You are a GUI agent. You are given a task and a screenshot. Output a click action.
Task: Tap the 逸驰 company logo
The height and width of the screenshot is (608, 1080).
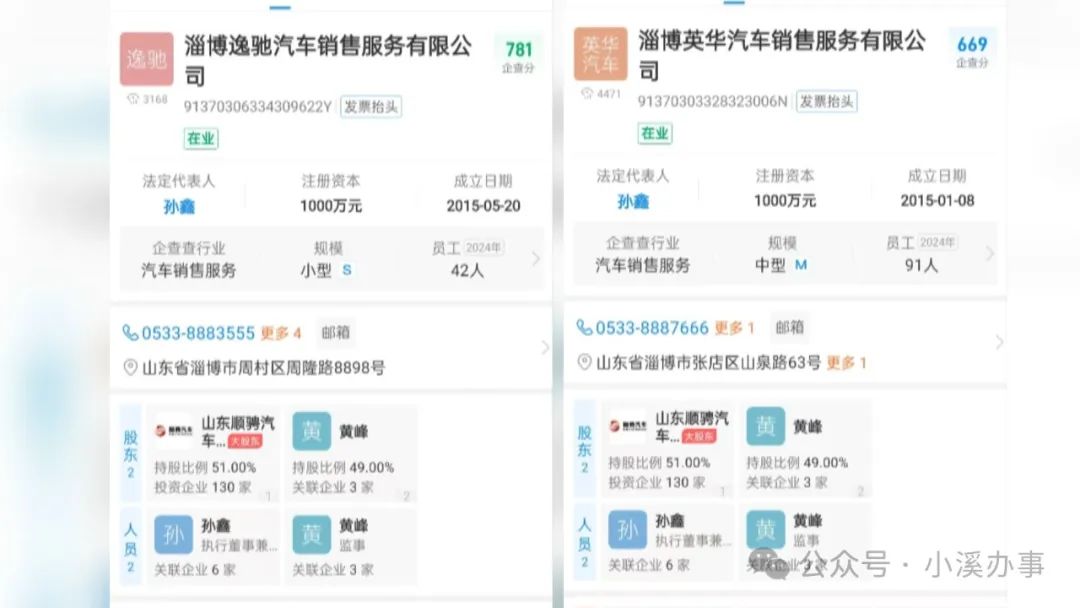[147, 59]
